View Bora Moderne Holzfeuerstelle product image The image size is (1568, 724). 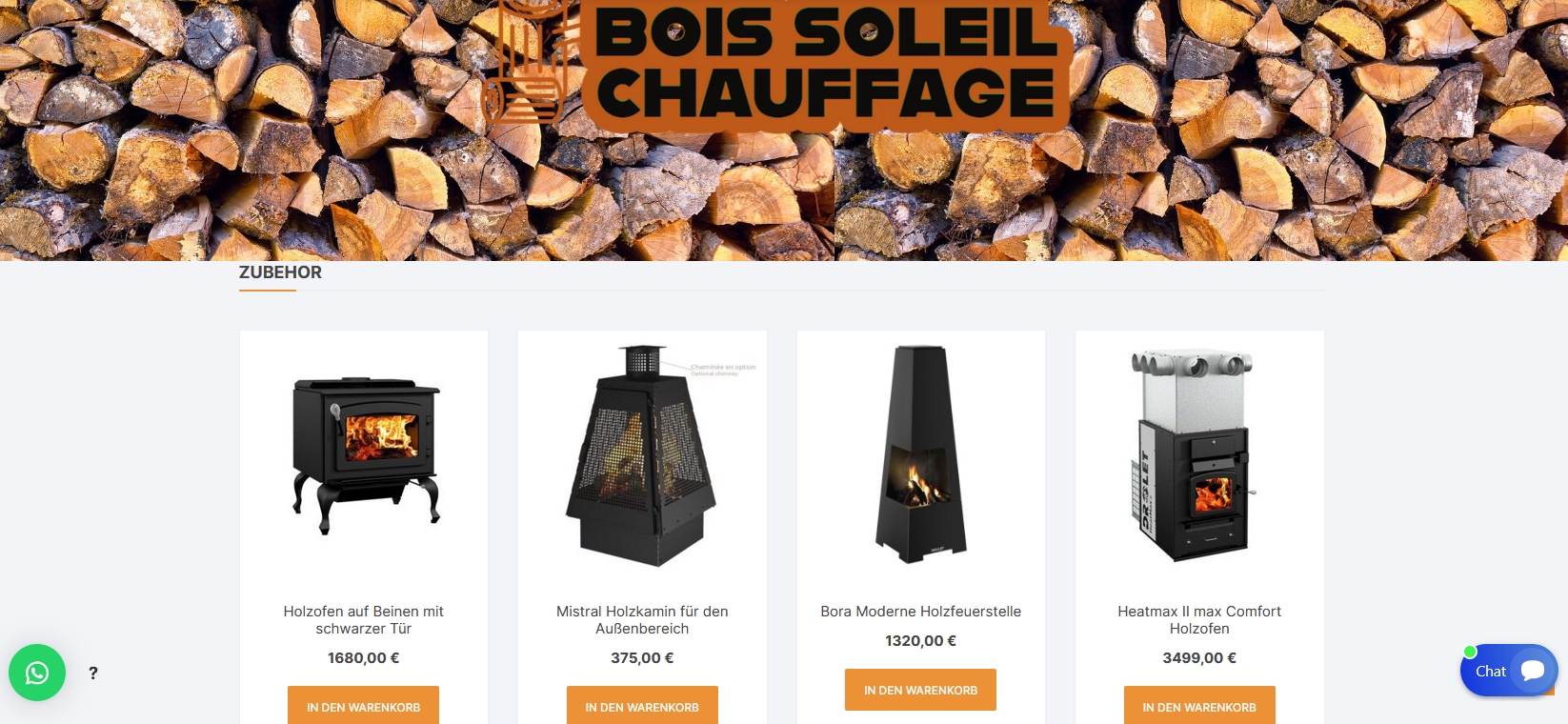point(920,454)
